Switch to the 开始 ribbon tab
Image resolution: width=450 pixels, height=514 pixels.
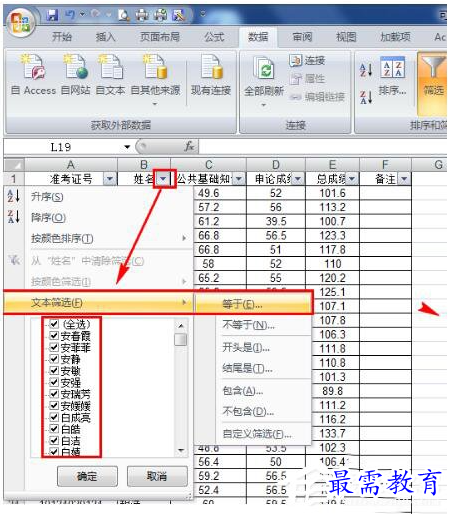(62, 37)
